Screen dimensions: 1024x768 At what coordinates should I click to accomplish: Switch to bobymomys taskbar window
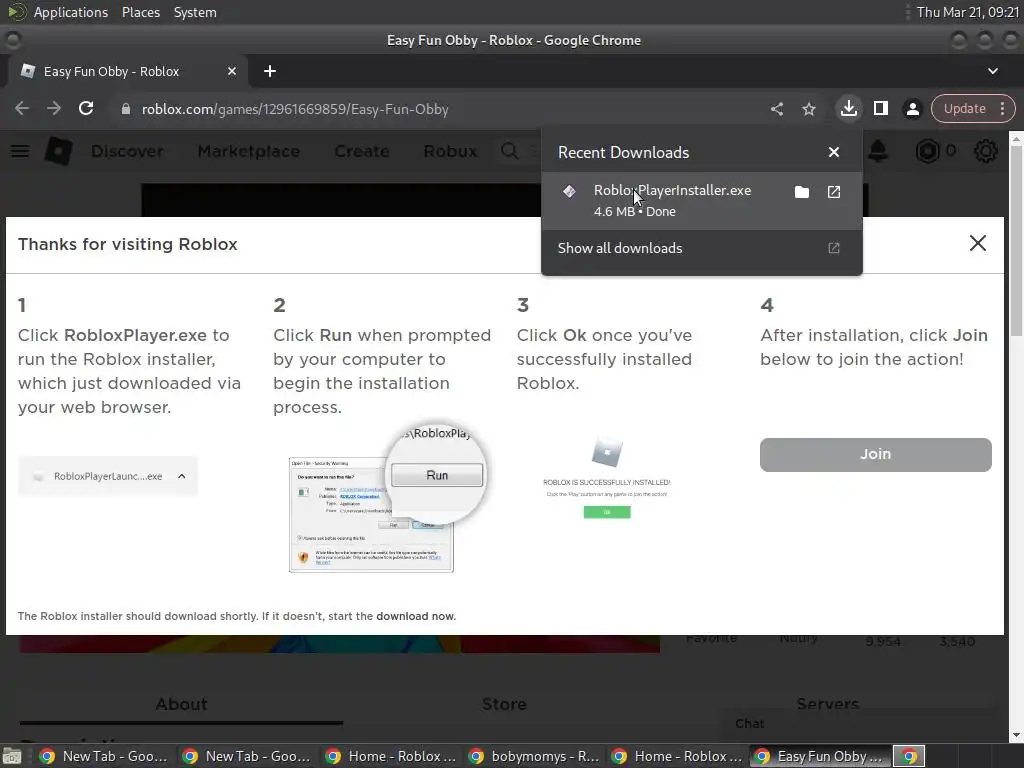point(535,756)
